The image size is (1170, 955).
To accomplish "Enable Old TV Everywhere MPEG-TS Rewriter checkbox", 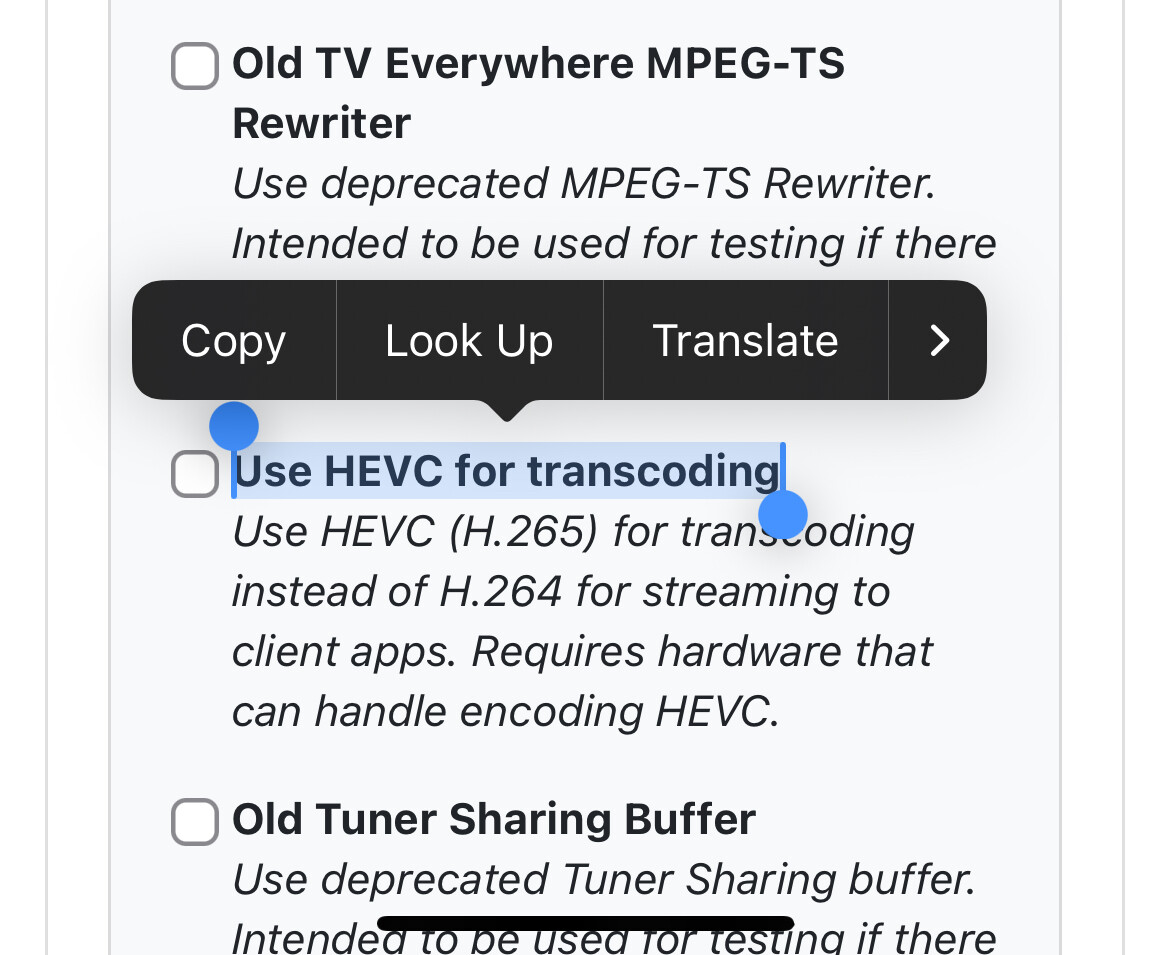I will 195,67.
